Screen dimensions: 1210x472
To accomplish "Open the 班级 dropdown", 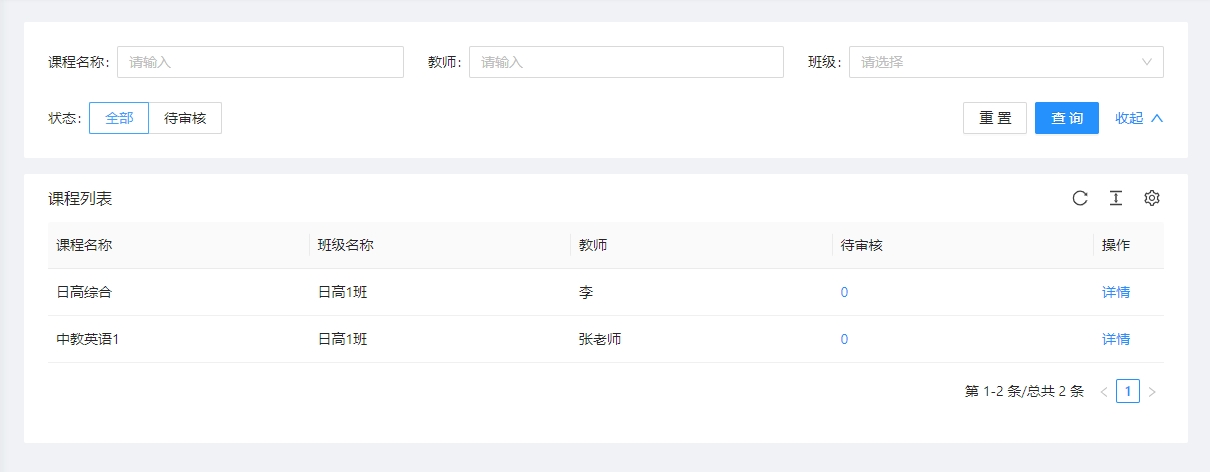I will [1006, 62].
